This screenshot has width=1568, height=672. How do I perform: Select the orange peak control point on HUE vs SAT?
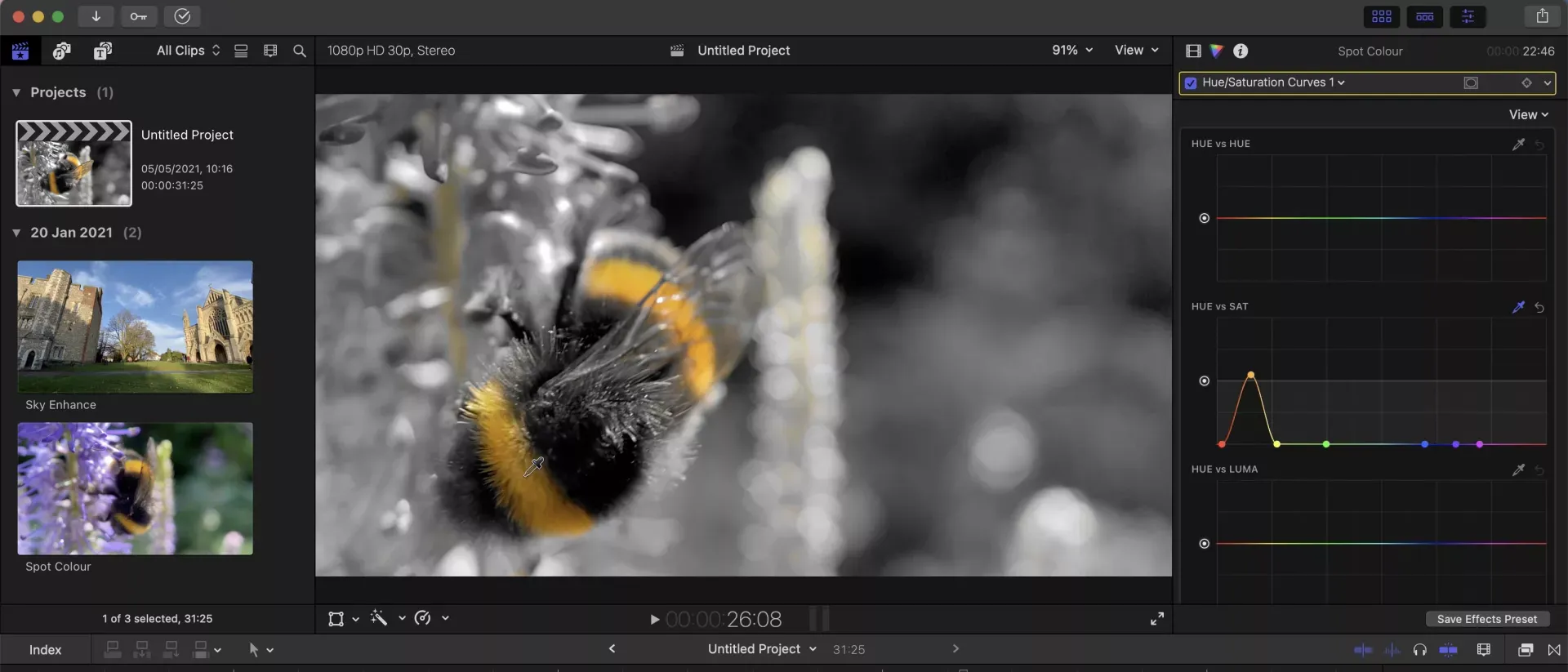coord(1250,376)
